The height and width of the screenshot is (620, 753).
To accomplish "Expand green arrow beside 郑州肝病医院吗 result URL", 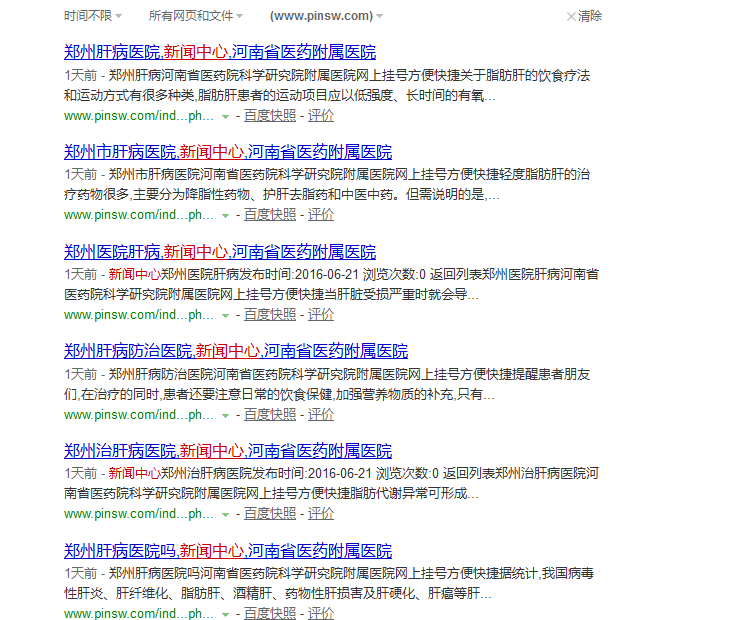I will point(225,615).
